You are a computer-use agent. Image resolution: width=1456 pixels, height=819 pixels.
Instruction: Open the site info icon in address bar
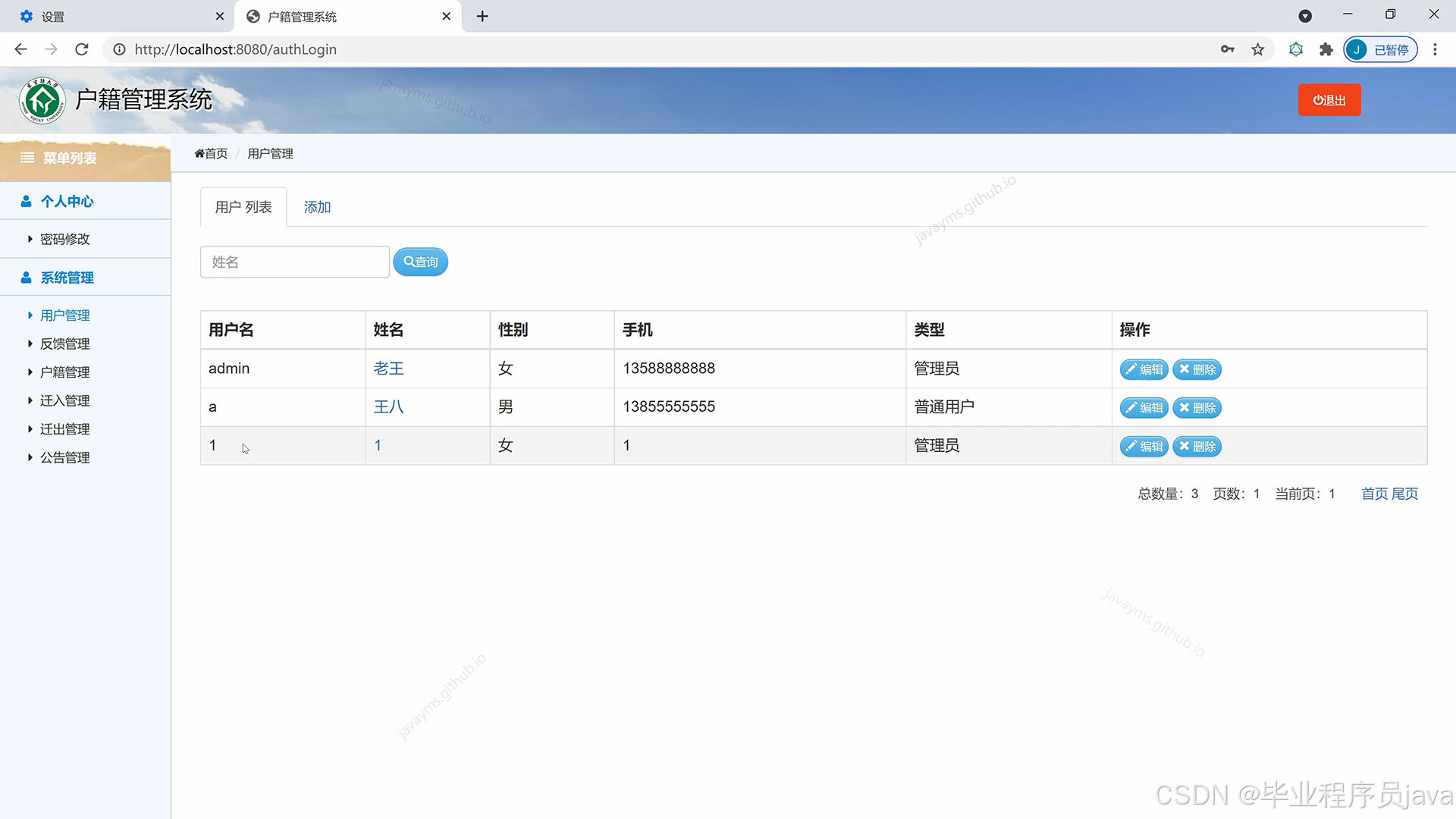pos(119,49)
